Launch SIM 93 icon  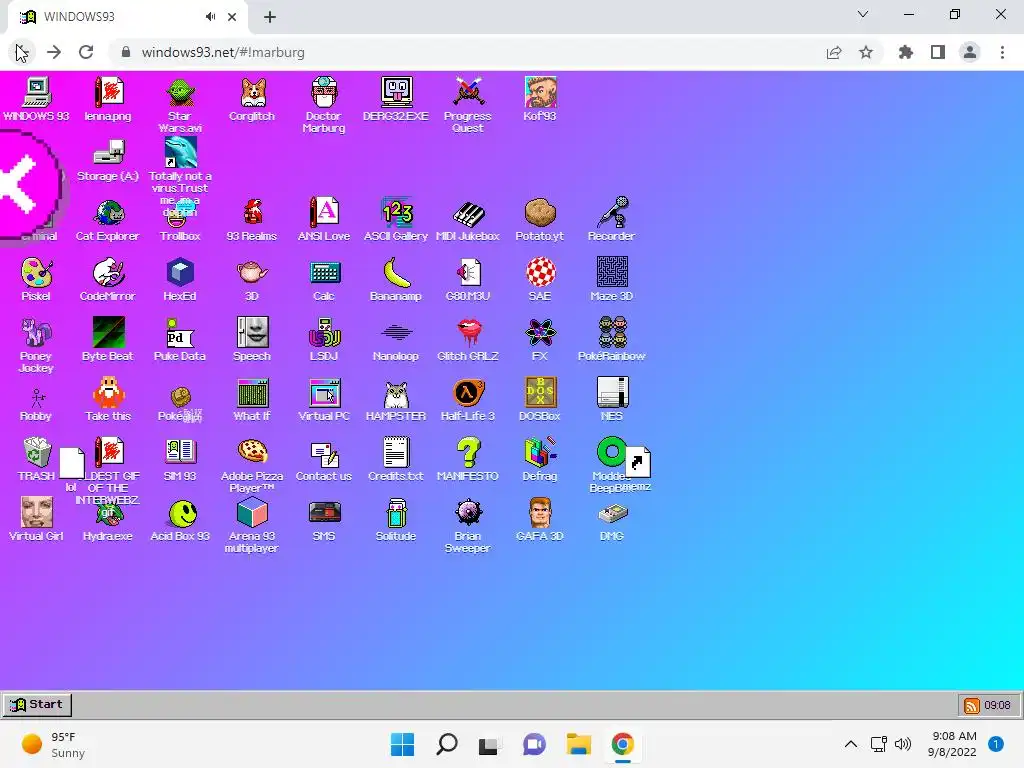click(x=180, y=453)
